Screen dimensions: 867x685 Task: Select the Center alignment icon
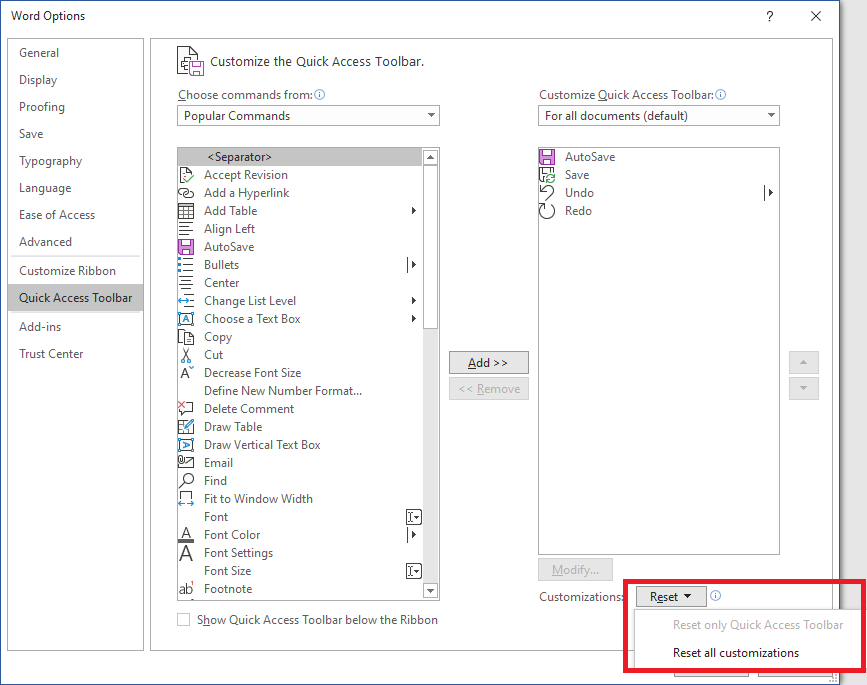coord(186,283)
